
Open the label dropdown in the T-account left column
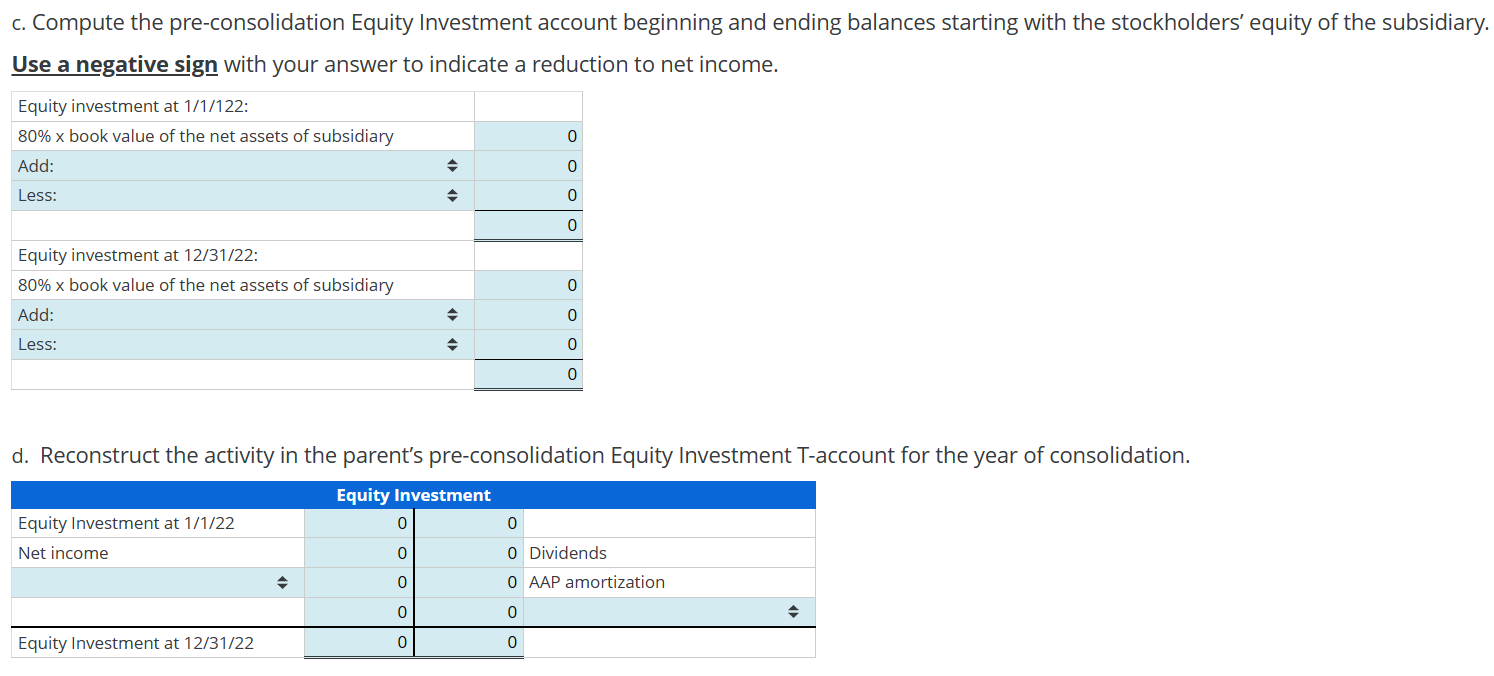click(x=284, y=581)
